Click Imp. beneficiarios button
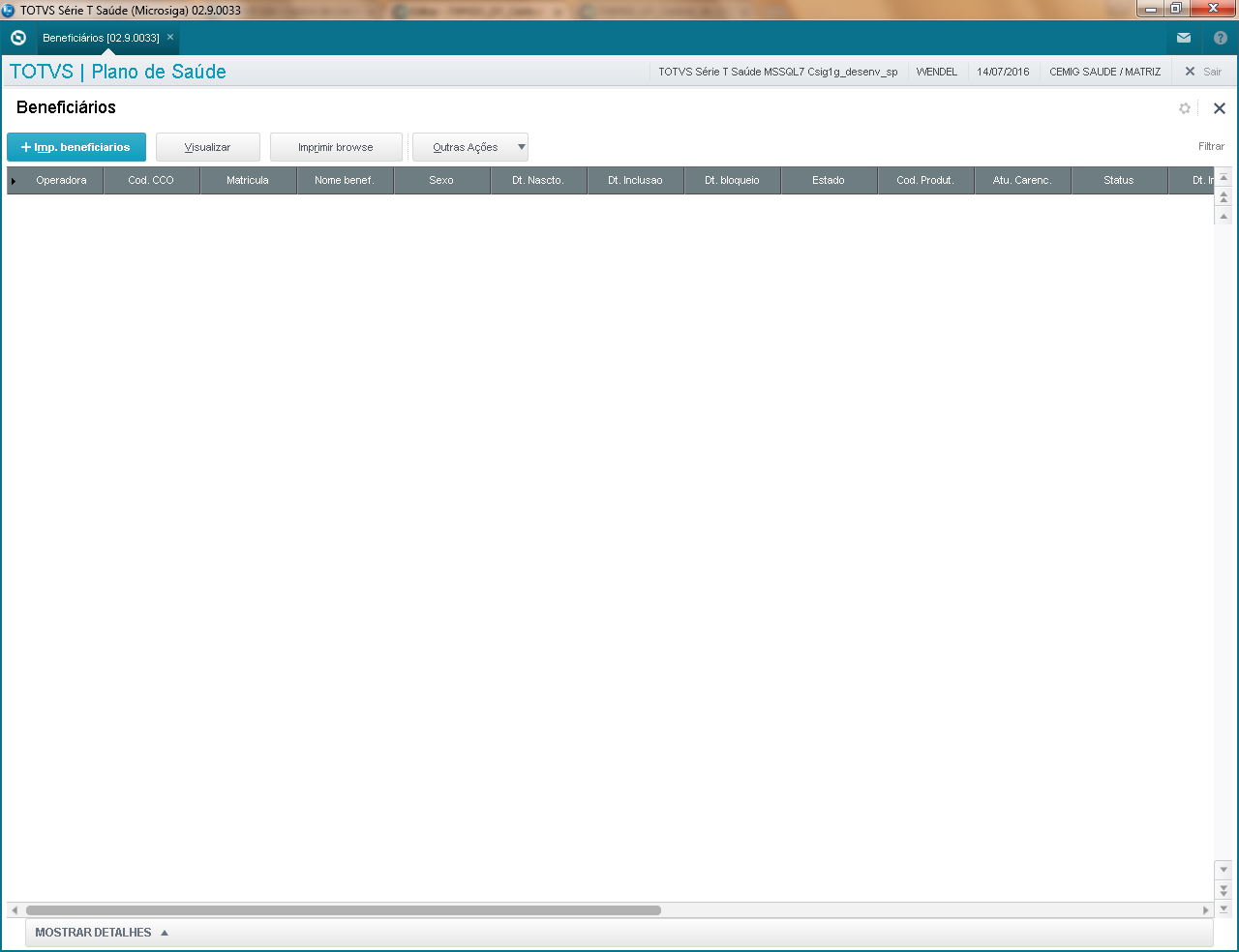 pos(76,147)
